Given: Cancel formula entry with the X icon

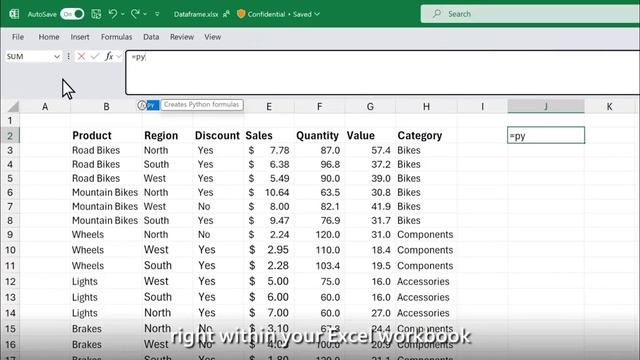Looking at the screenshot, I should pos(81,56).
